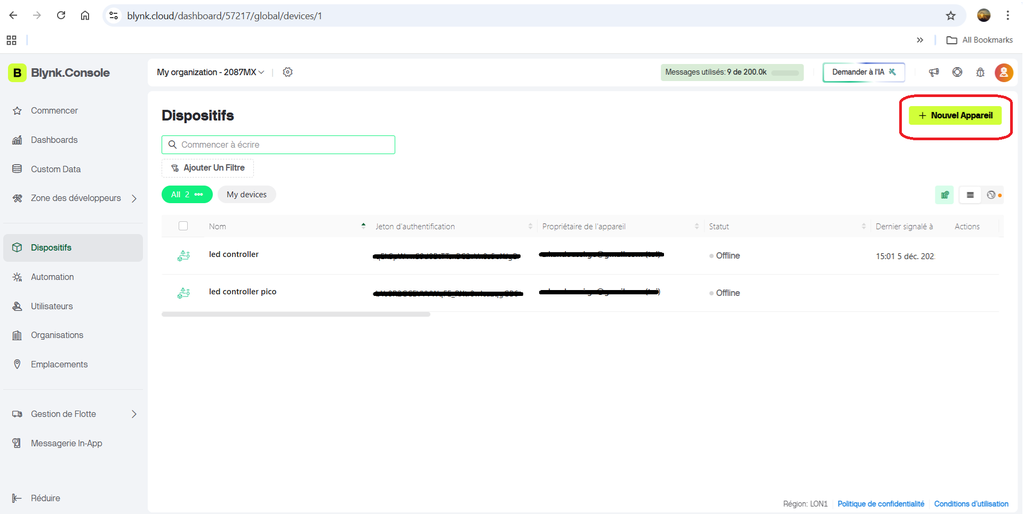Open the help lifebuoy icon
This screenshot has width=1024, height=514.
[x=957, y=72]
